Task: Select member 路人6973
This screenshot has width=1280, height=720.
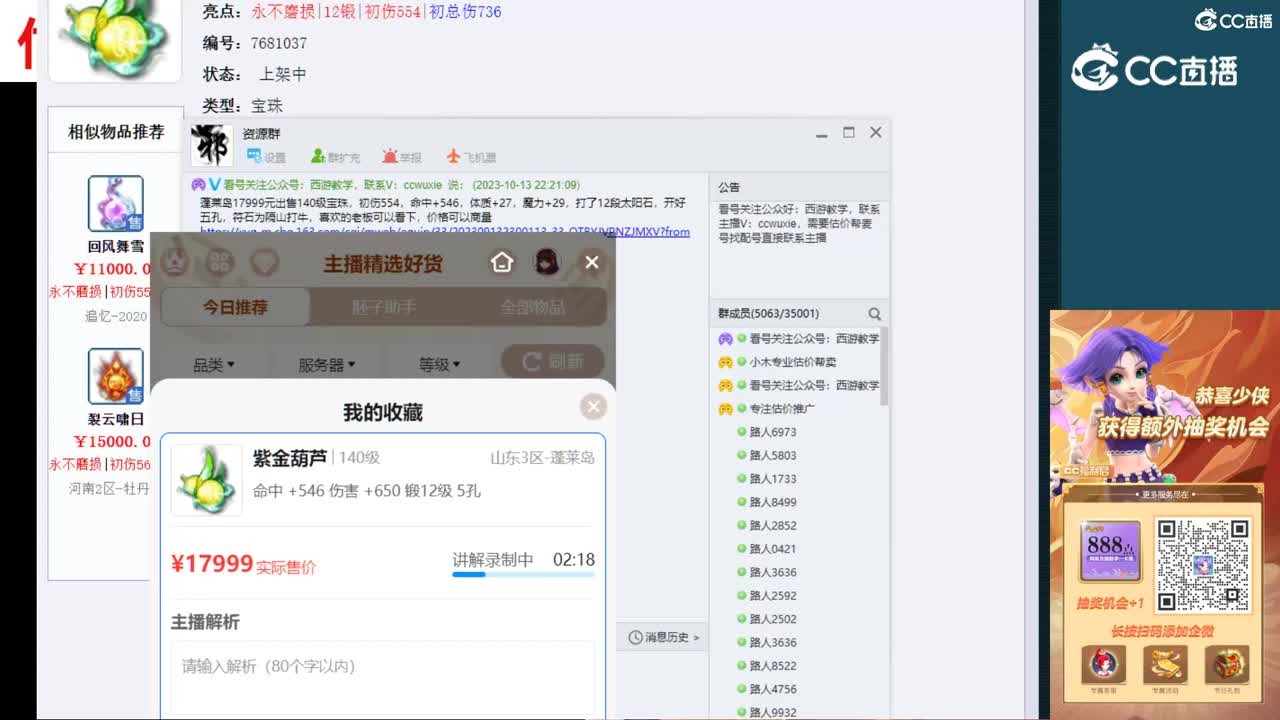Action: click(772, 432)
